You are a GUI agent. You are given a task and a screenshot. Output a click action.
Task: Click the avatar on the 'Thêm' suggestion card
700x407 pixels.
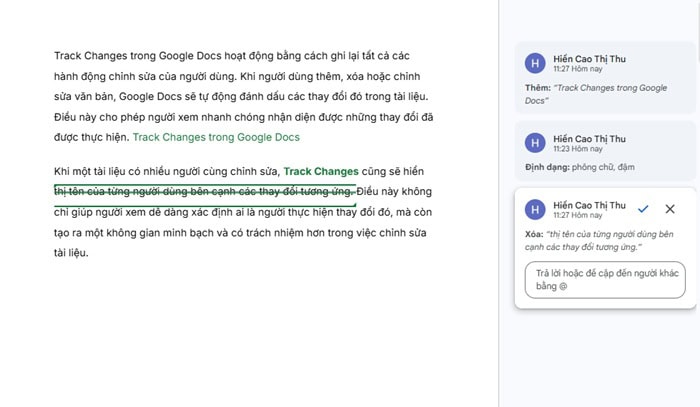point(535,63)
